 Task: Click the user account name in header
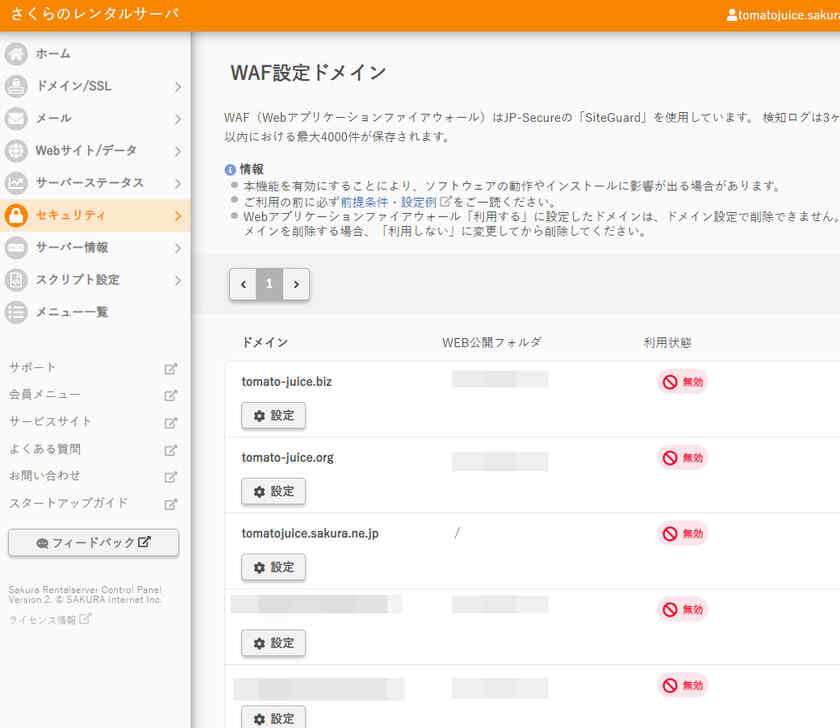783,16
